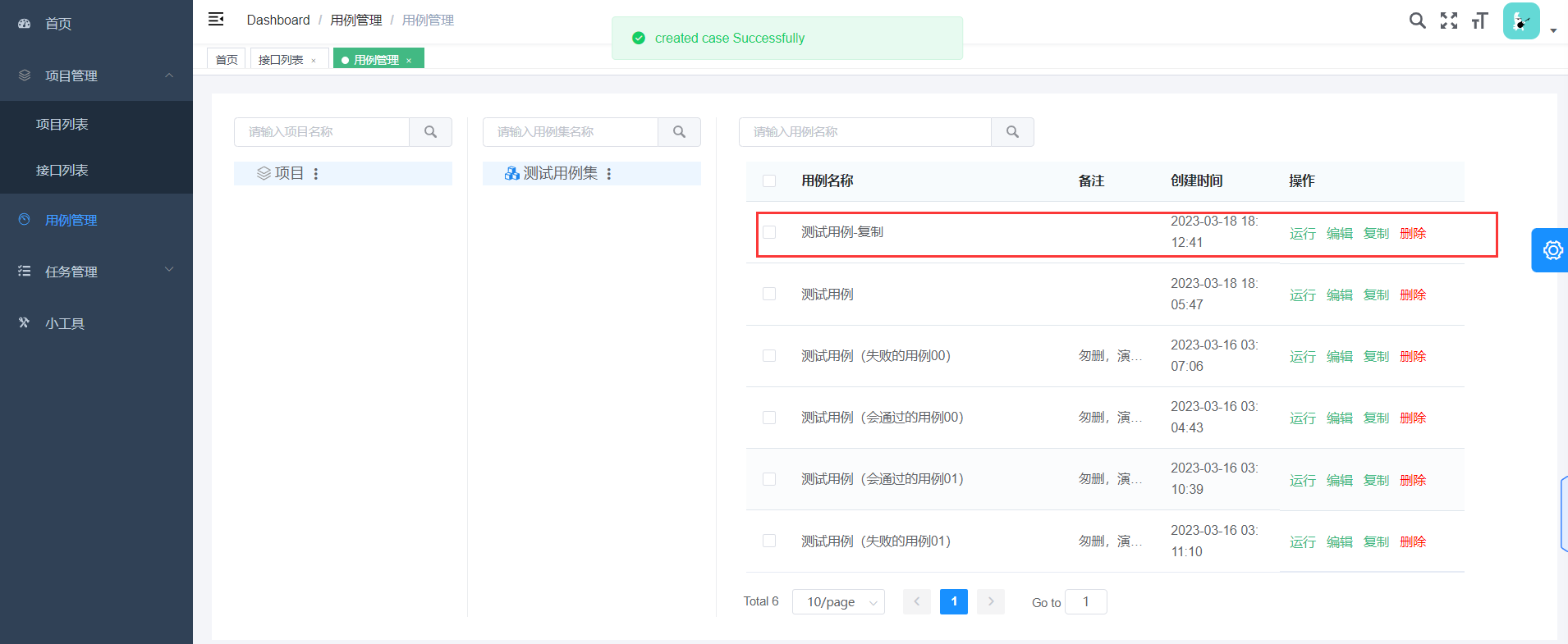Screen dimensions: 1568x644
Task: Toggle the hamburger sidebar collapse icon
Action: pyautogui.click(x=216, y=19)
